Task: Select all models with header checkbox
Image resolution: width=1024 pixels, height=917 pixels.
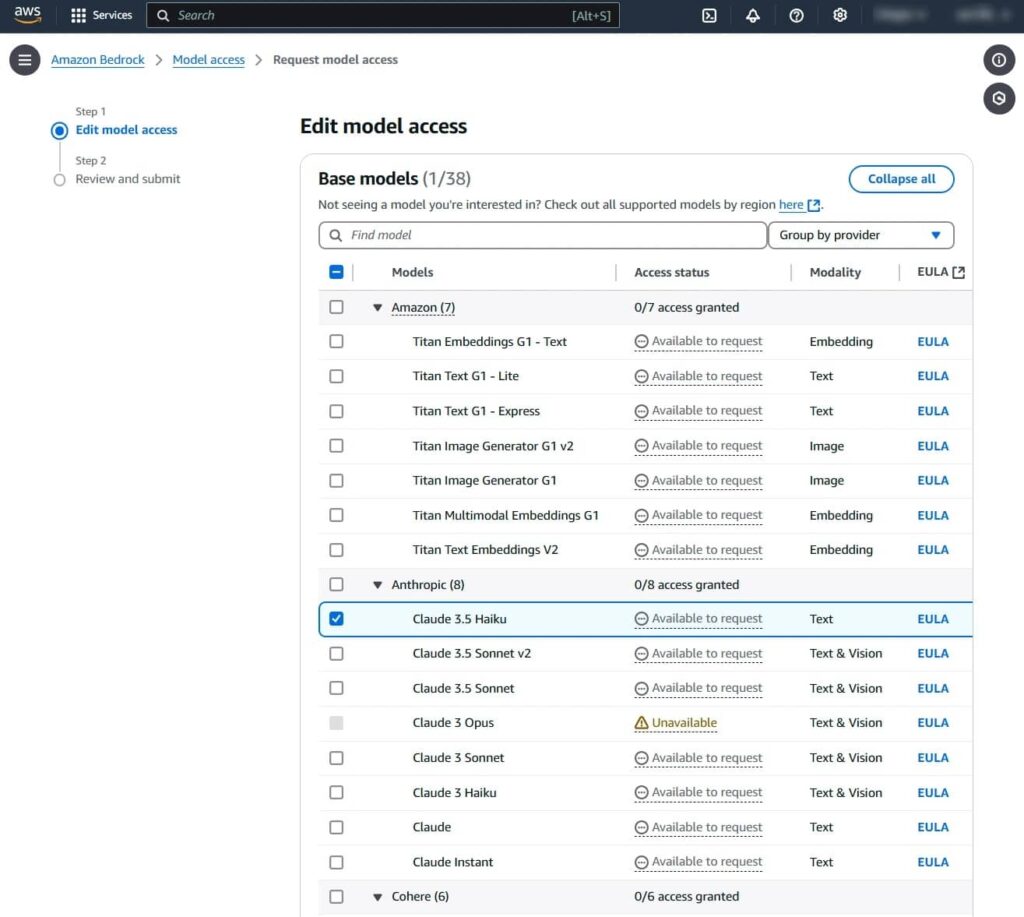Action: (336, 272)
